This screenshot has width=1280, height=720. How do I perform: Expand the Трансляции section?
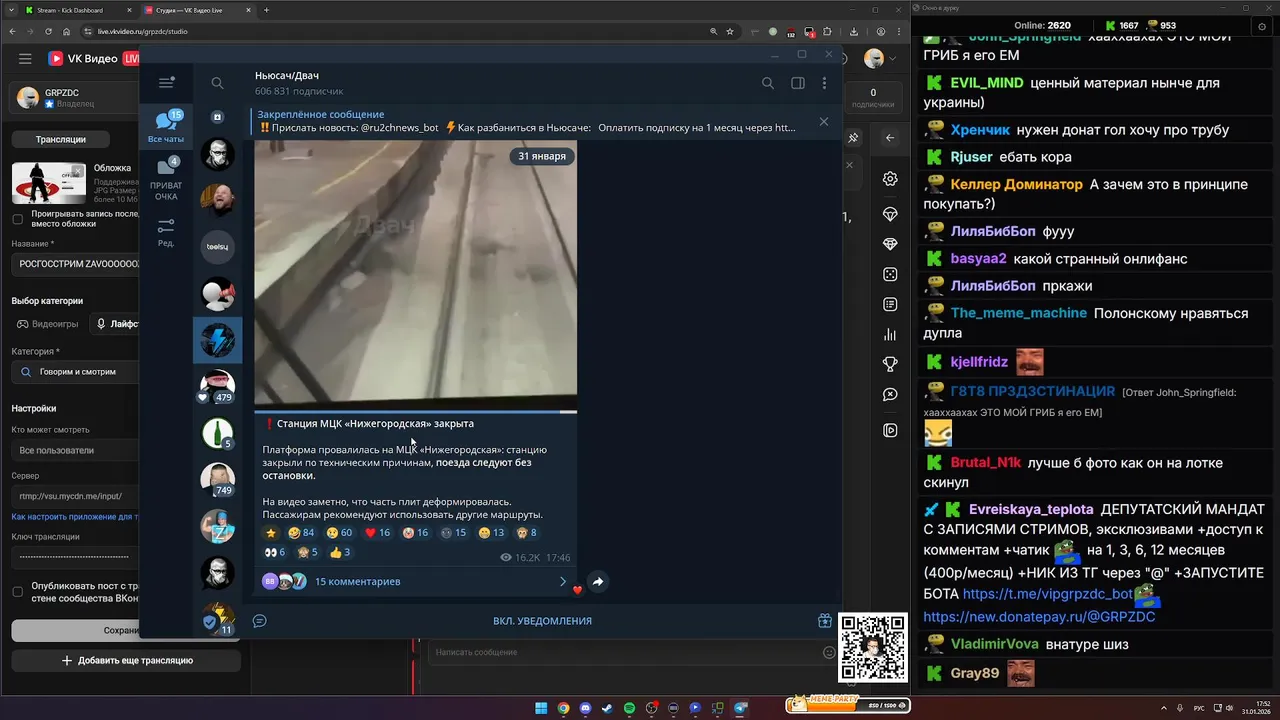click(60, 139)
